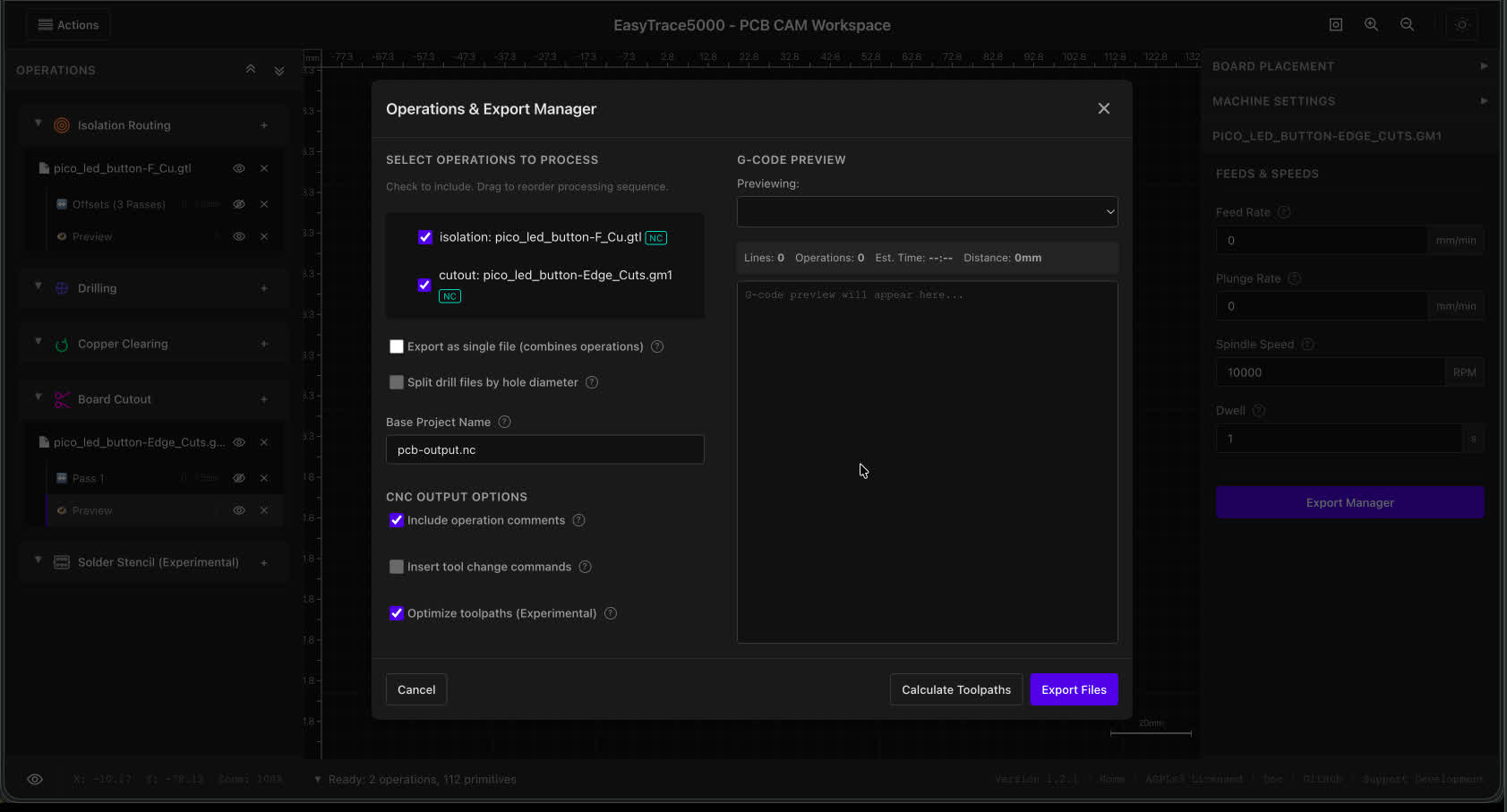Click the Drilling crosshair icon
Image resolution: width=1507 pixels, height=812 pixels.
pos(62,288)
